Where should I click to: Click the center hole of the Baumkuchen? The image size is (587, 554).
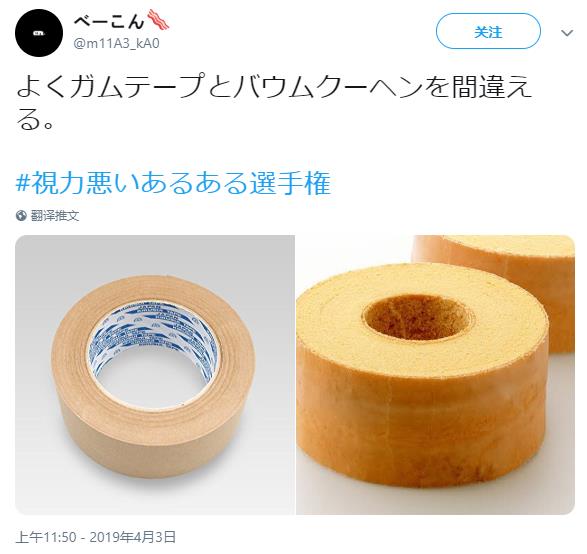click(x=418, y=317)
